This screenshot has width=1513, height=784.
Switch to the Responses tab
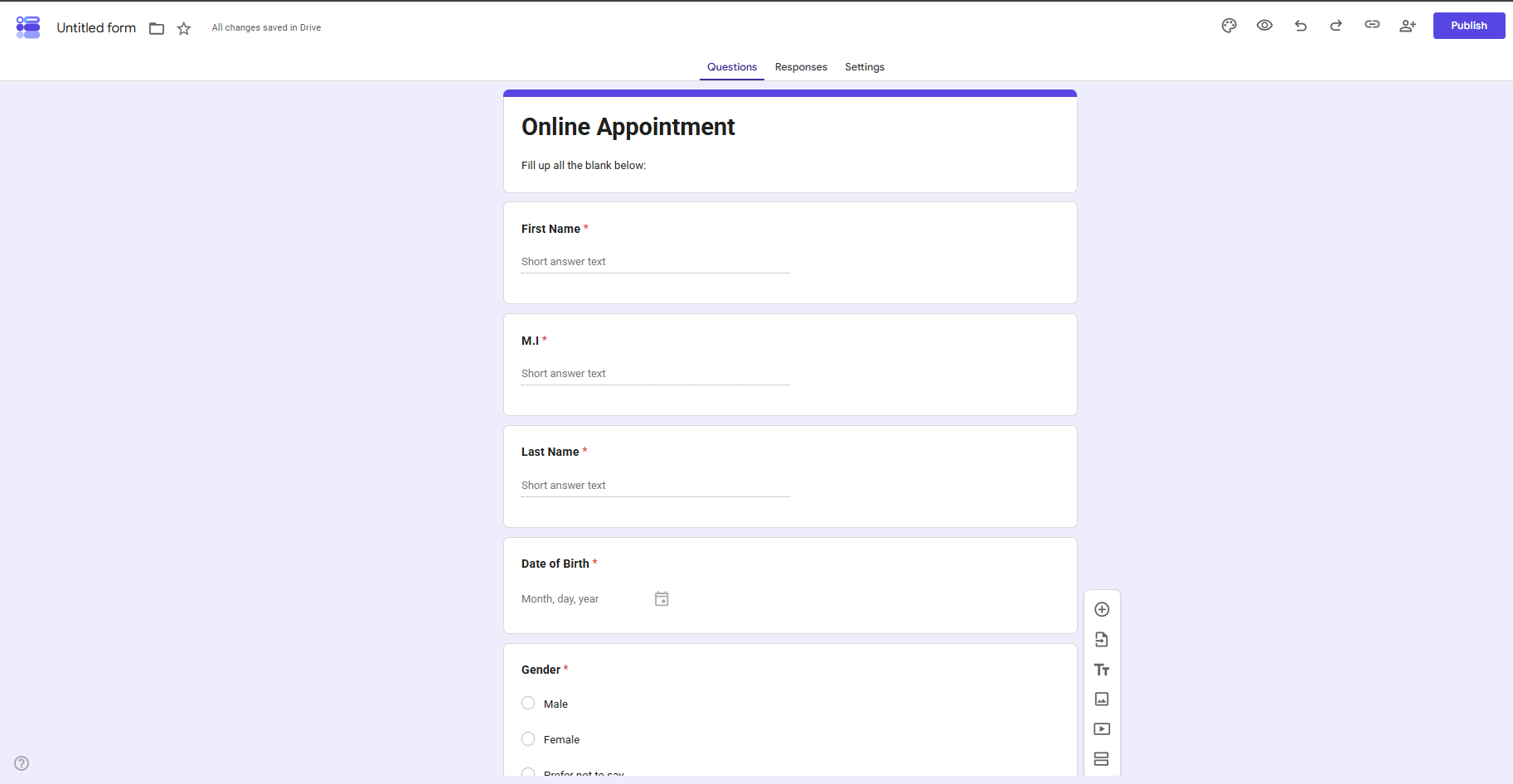click(x=801, y=67)
